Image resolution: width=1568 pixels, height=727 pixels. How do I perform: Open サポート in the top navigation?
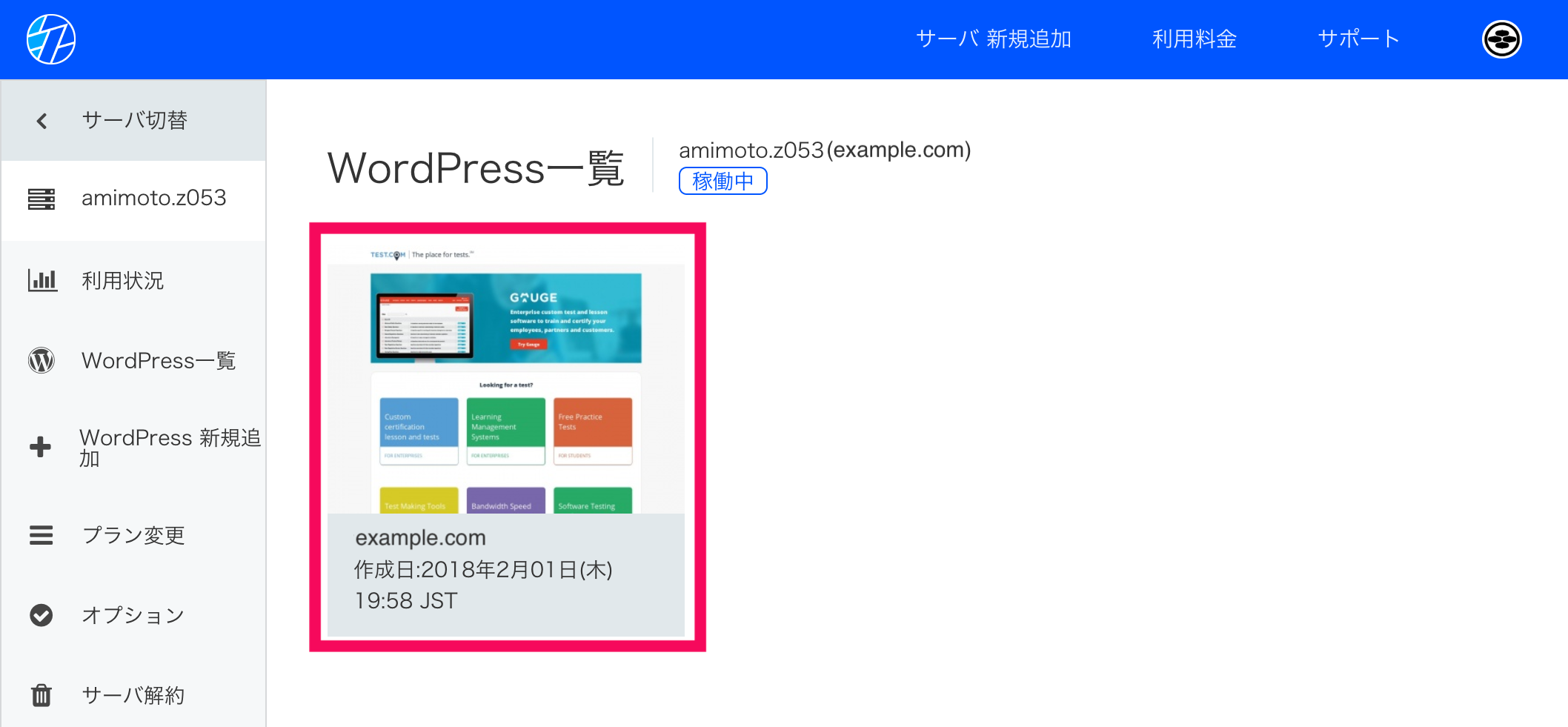[1359, 39]
